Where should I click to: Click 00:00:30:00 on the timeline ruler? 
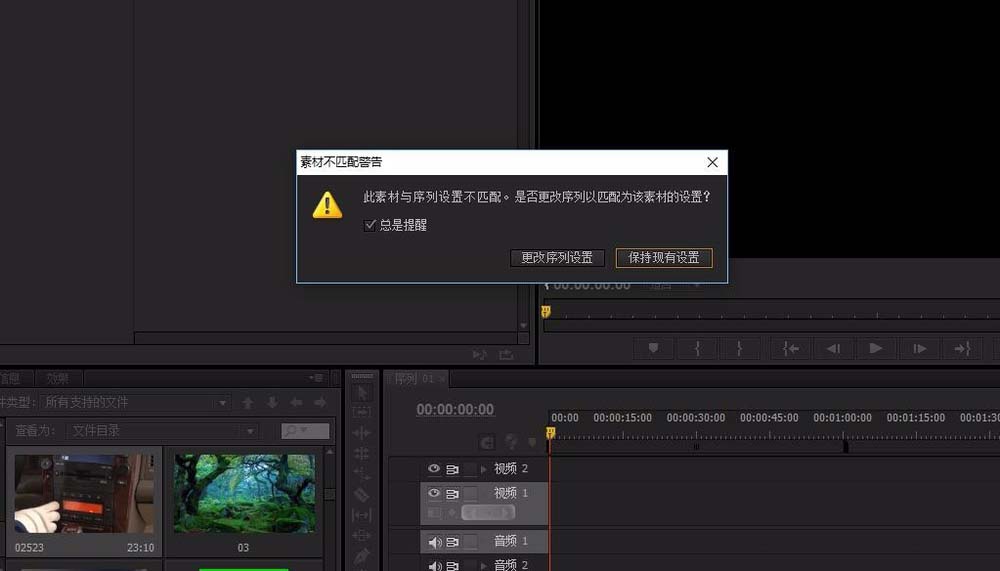click(x=696, y=418)
